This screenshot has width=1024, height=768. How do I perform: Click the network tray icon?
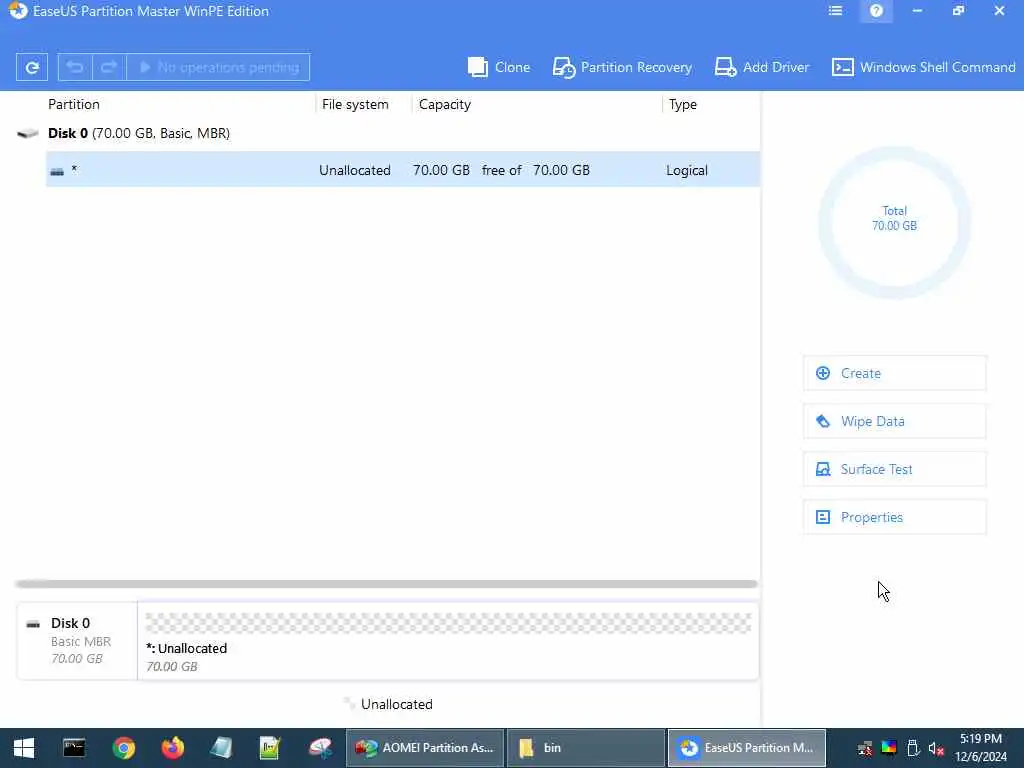[x=865, y=748]
